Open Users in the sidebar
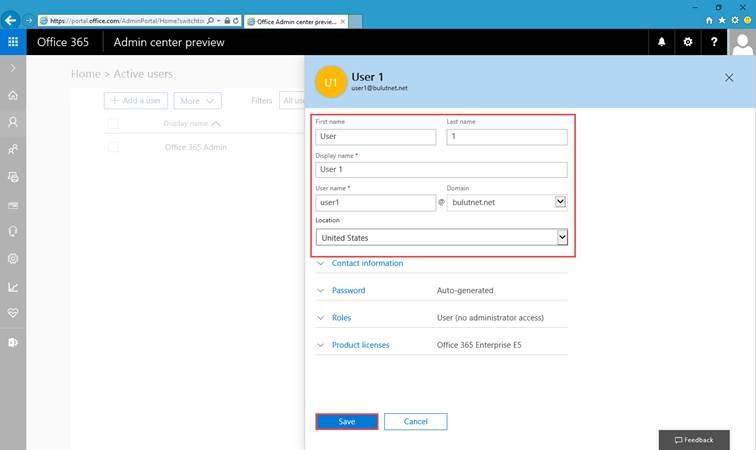 click(x=13, y=122)
